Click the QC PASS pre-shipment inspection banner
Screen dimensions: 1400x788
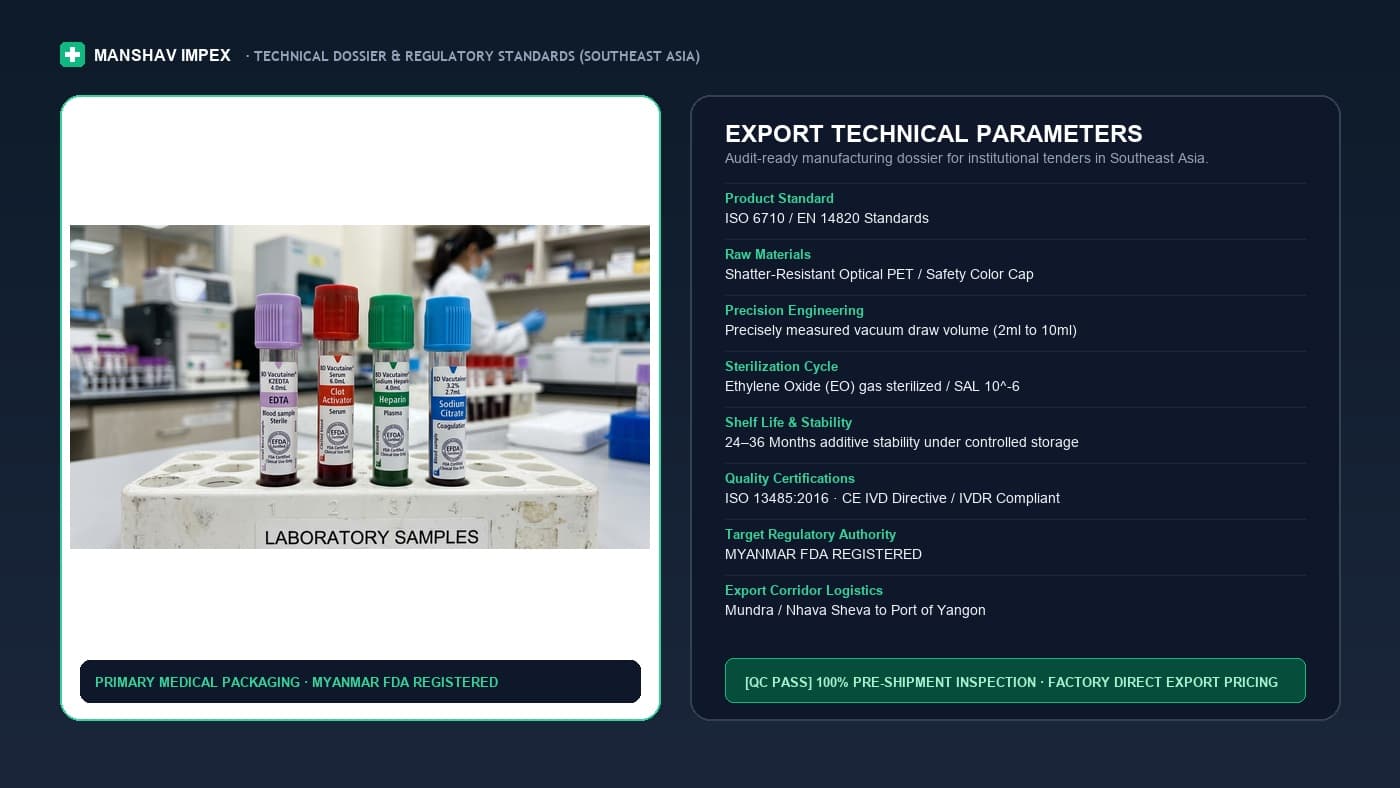click(x=1015, y=681)
